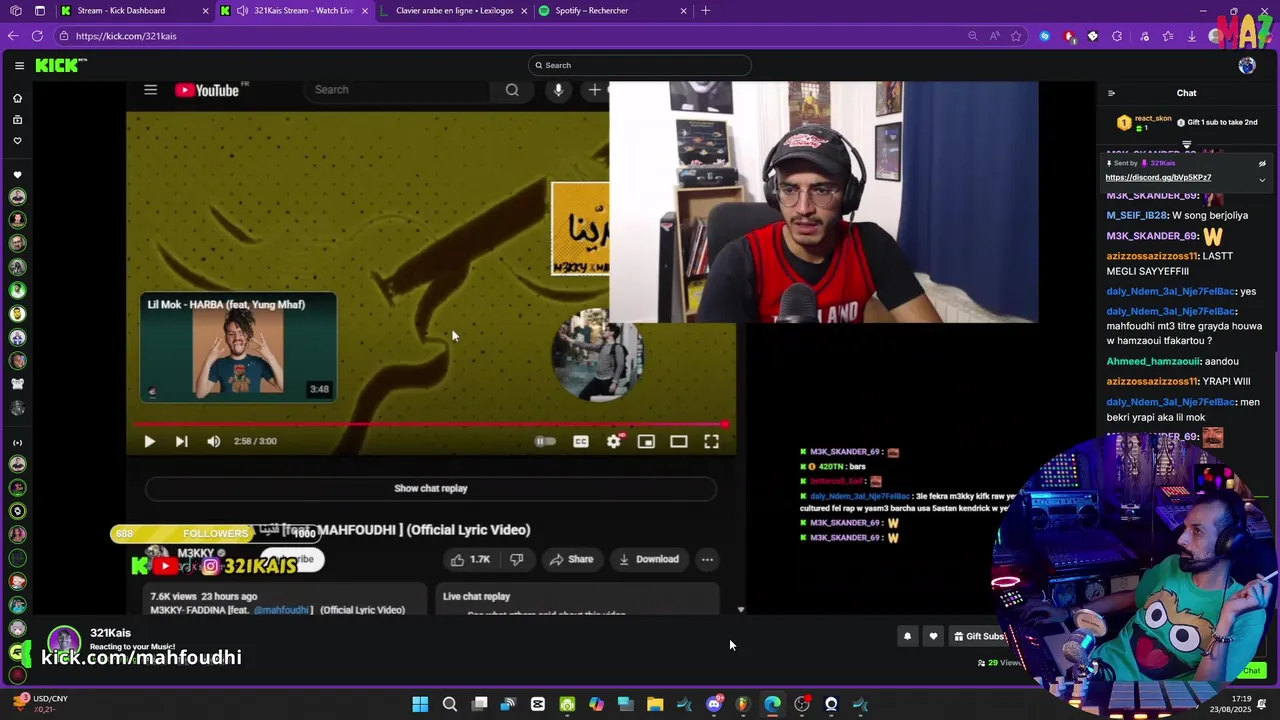Click the next video button in the YouTube player

coord(181,441)
